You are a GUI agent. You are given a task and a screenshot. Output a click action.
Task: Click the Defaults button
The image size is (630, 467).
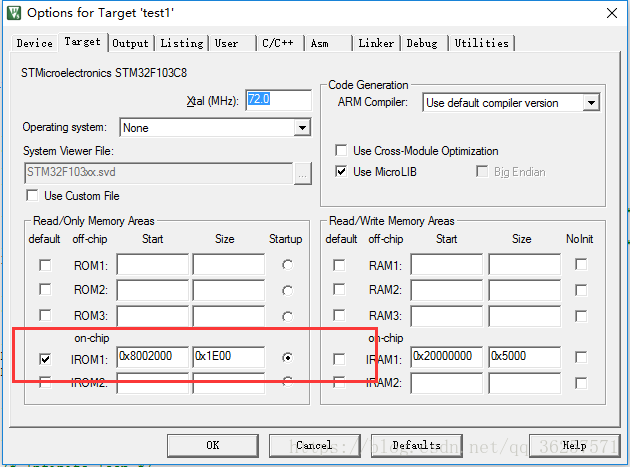(x=417, y=445)
